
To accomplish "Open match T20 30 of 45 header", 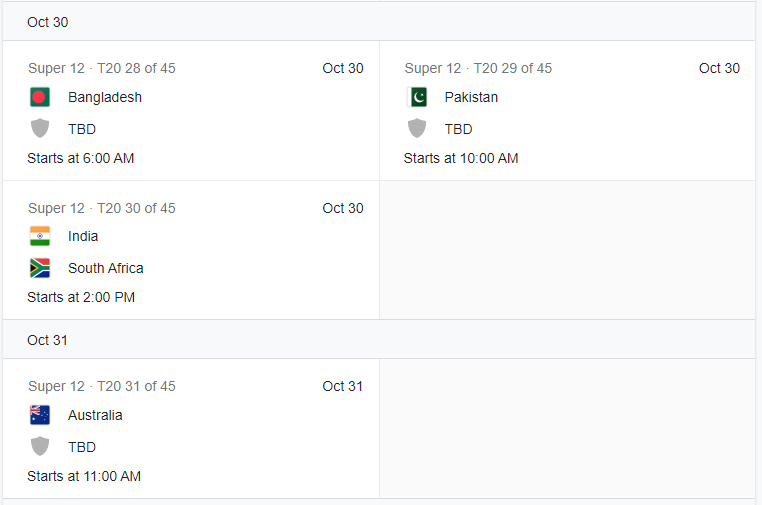I will coord(102,208).
